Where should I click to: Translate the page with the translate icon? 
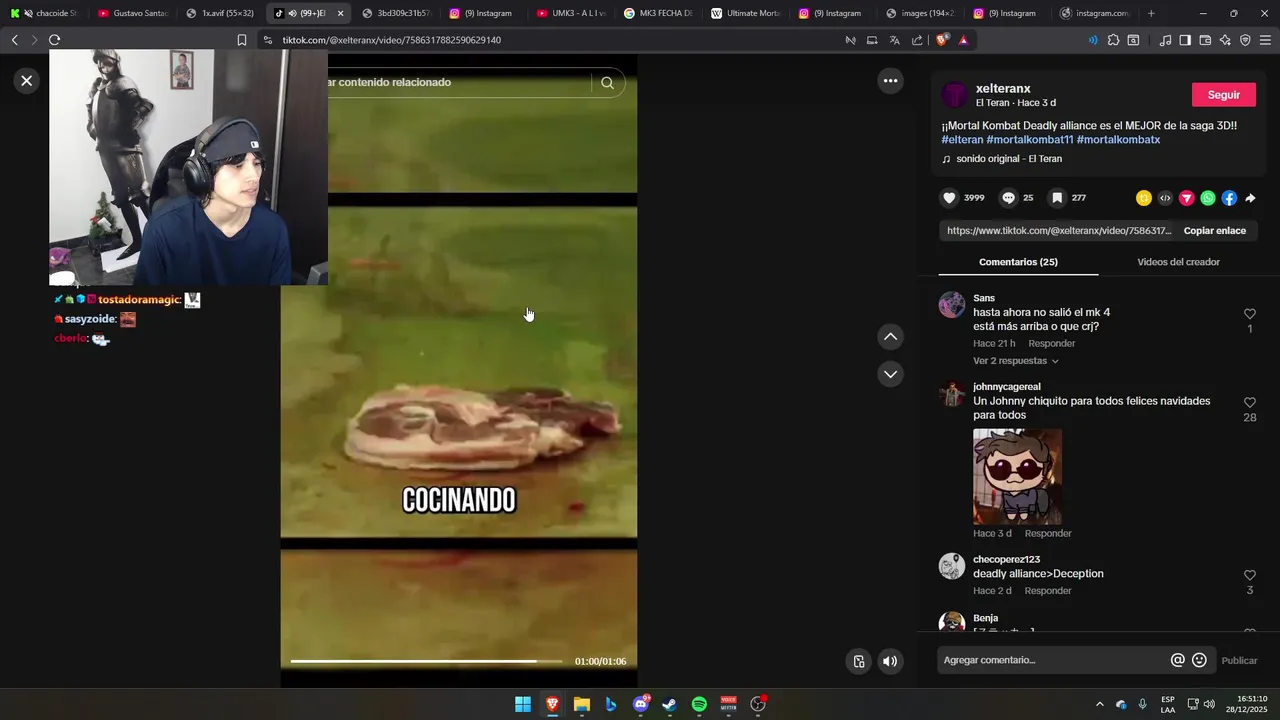tap(894, 40)
